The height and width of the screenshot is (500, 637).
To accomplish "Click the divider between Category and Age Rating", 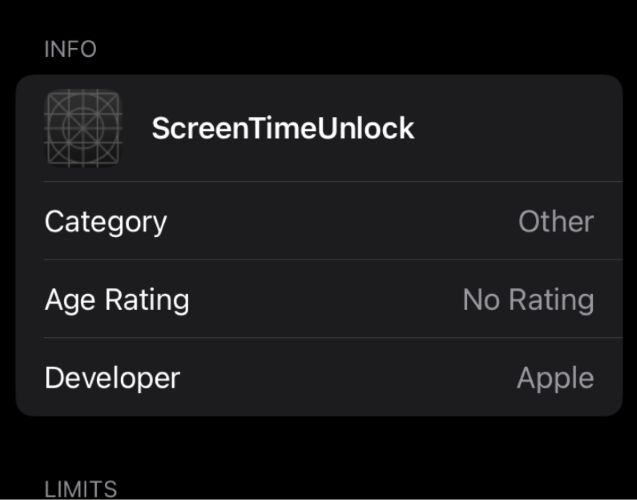I will tap(330, 260).
